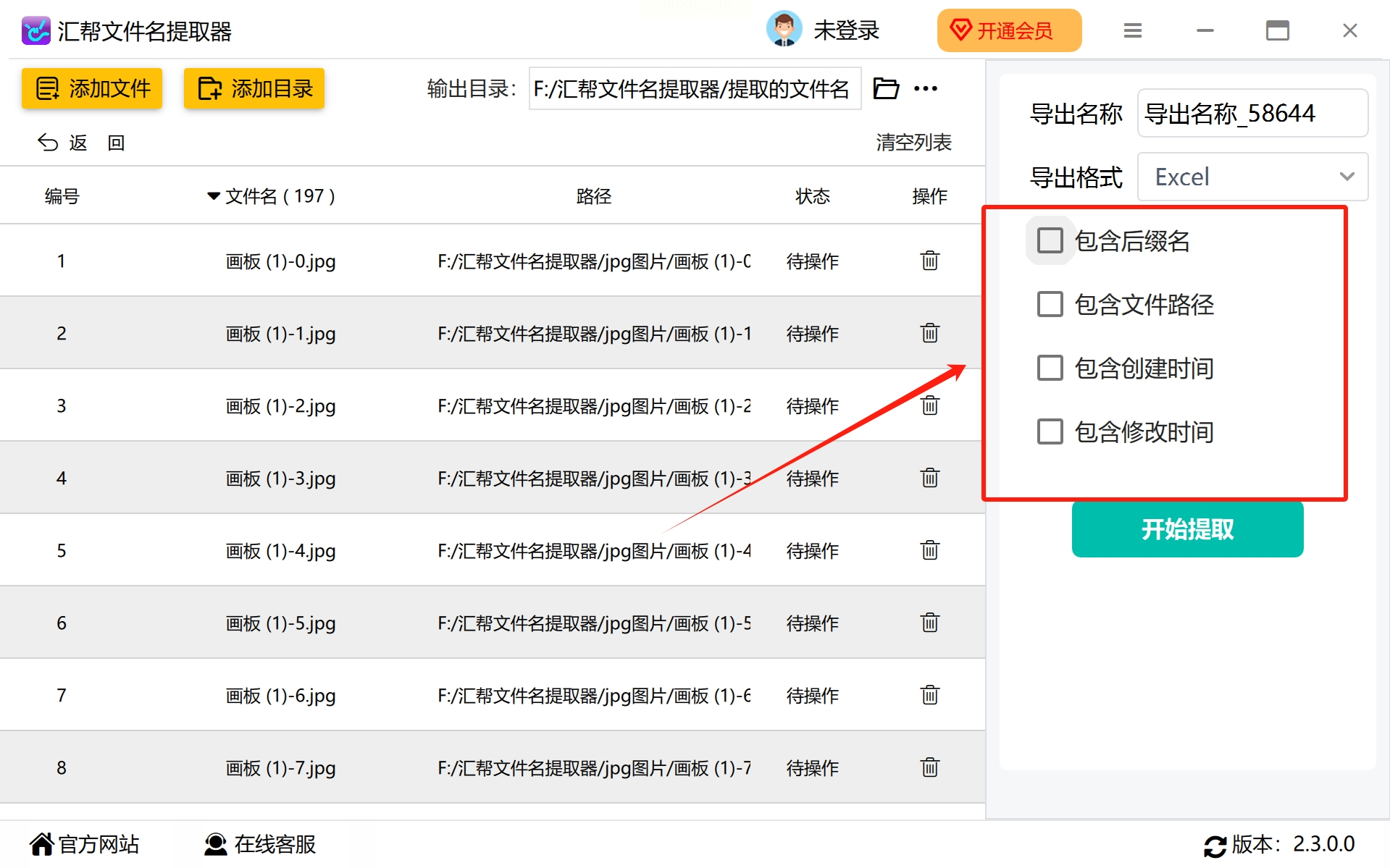Screen dimensions: 1390x868
Task: Delete row 5 画板 (1)-4.jpg with trash icon
Action: [x=930, y=550]
